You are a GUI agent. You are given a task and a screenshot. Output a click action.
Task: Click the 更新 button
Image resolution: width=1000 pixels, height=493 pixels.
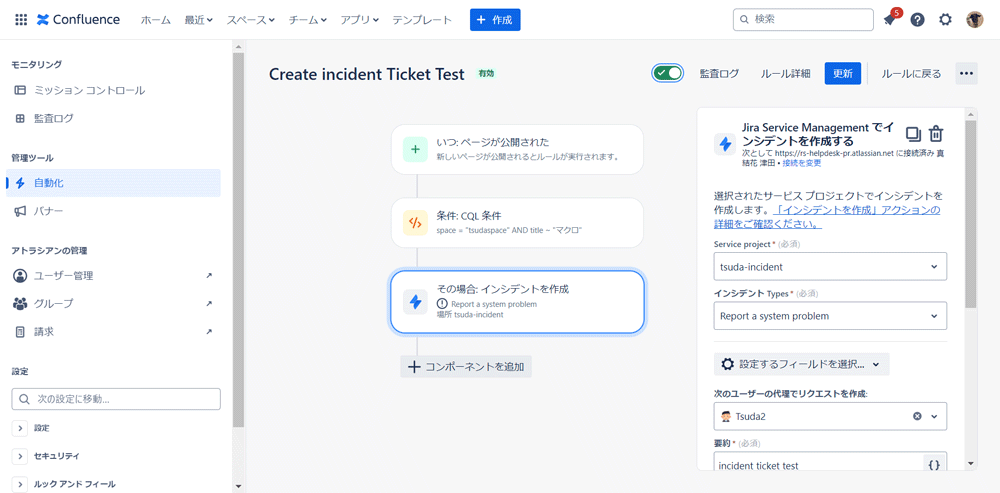[842, 73]
